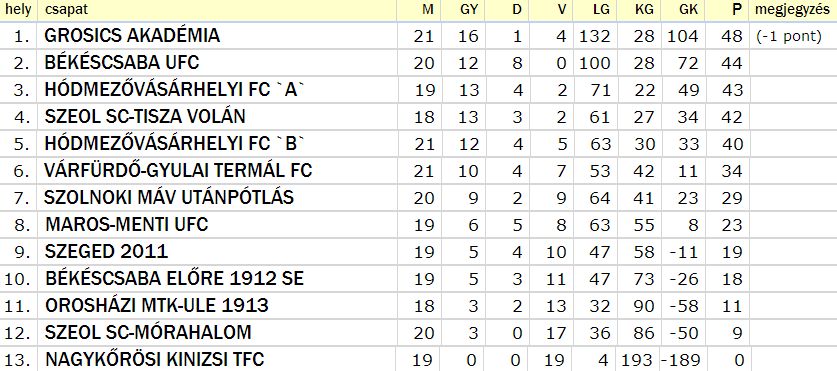The height and width of the screenshot is (371, 837).
Task: Select SZEGED 2011 team name
Action: [x=106, y=251]
